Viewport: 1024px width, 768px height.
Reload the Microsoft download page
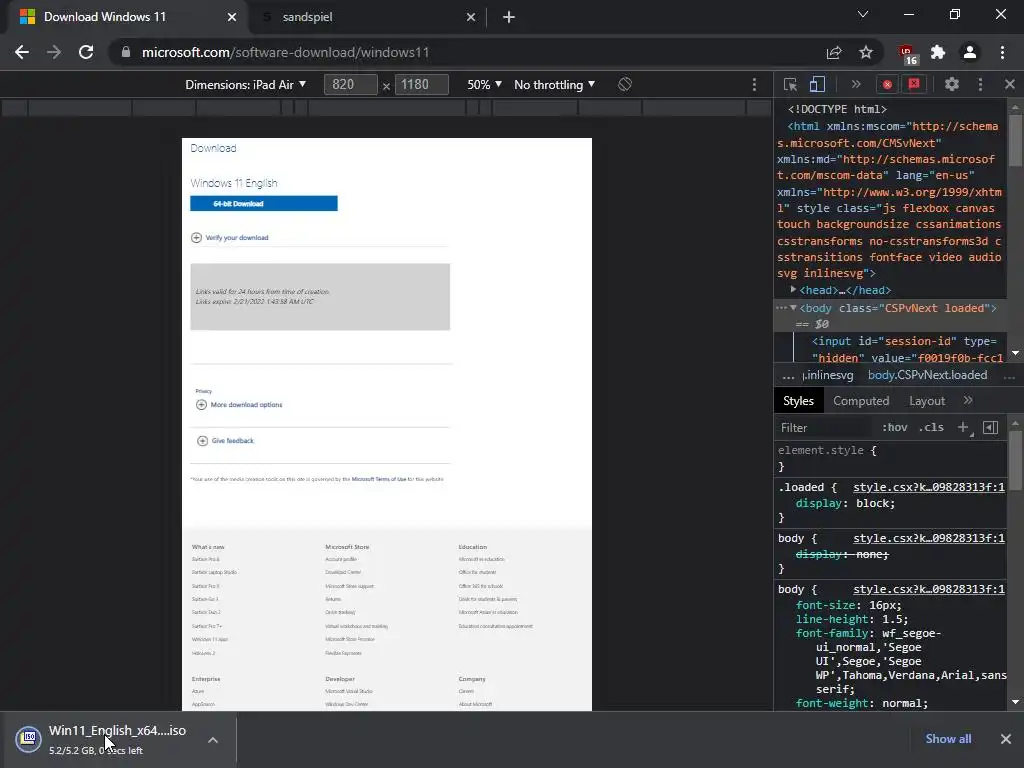click(86, 52)
